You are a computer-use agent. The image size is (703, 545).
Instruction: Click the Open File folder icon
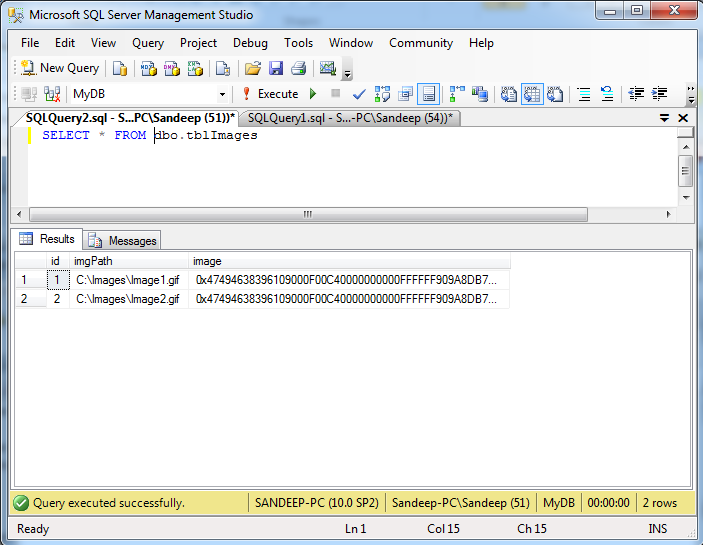pos(253,68)
